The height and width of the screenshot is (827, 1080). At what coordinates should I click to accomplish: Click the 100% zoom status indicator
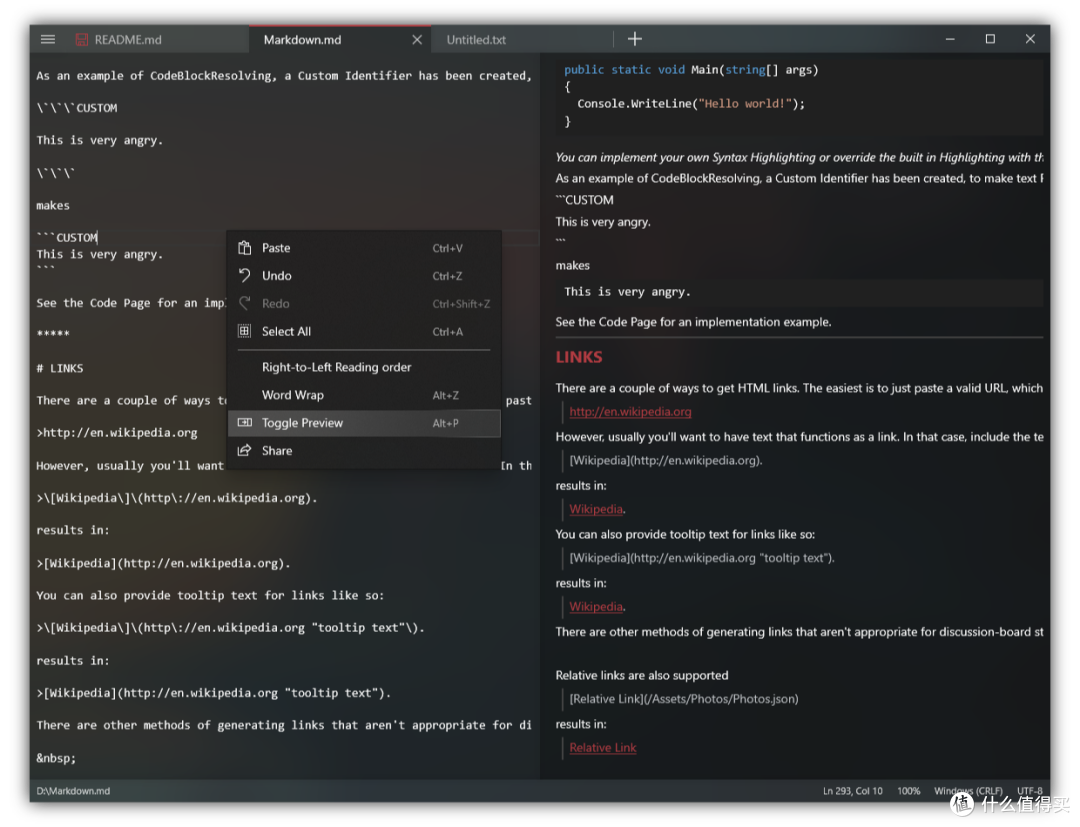tap(908, 791)
